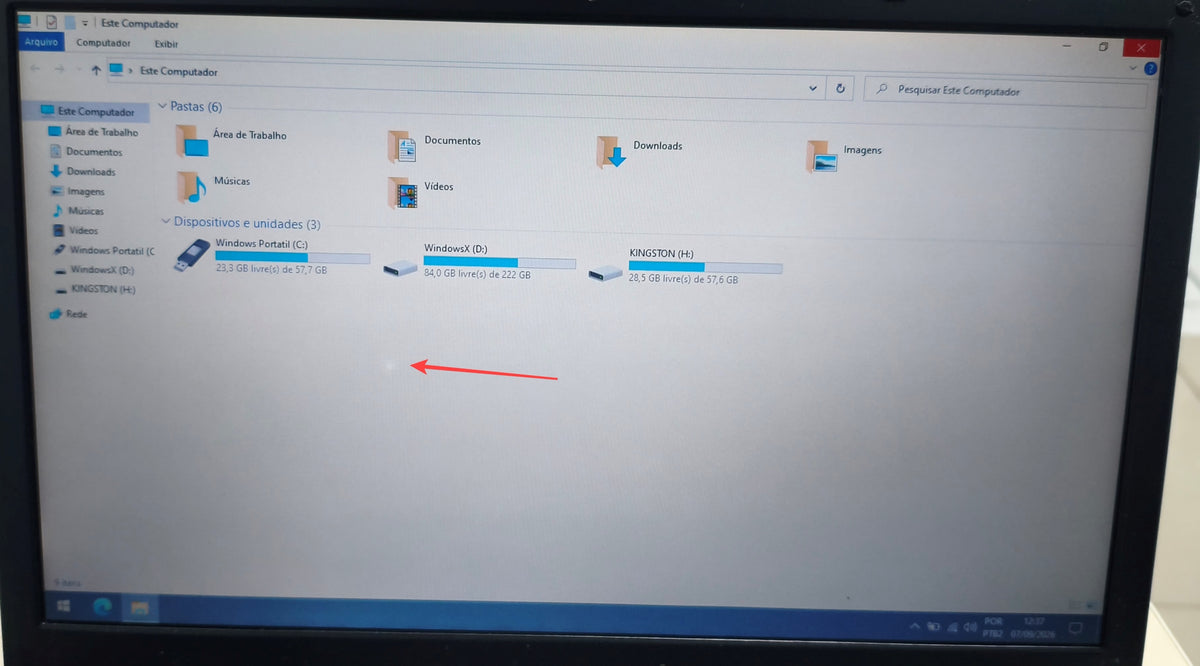
Task: Select the Músicas folder icon
Action: coord(192,187)
